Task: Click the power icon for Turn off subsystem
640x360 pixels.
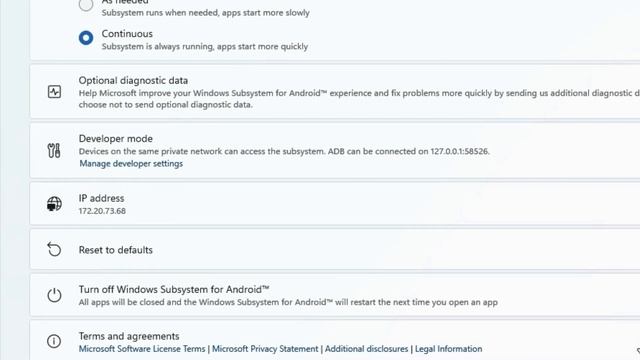Action: [54, 295]
